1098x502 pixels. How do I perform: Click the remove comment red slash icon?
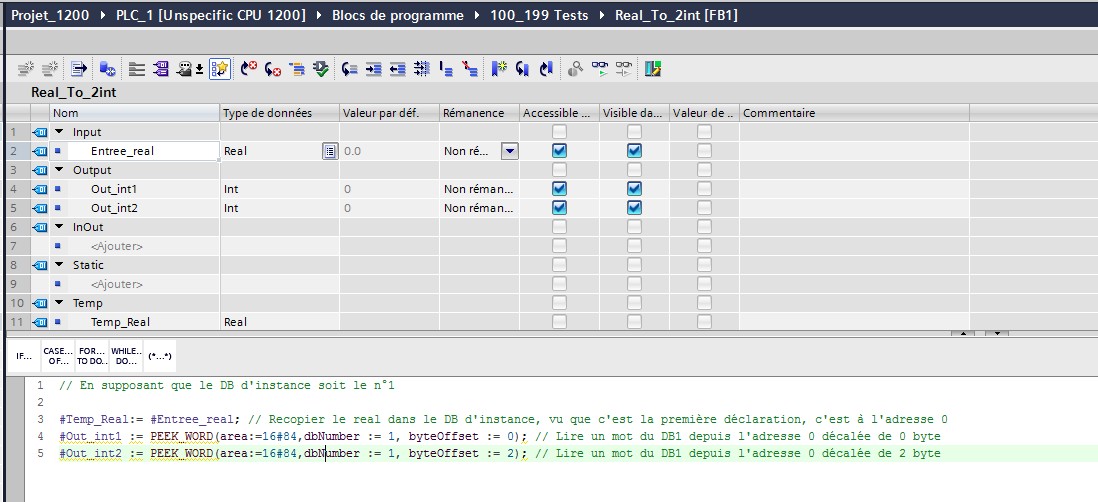pos(470,69)
